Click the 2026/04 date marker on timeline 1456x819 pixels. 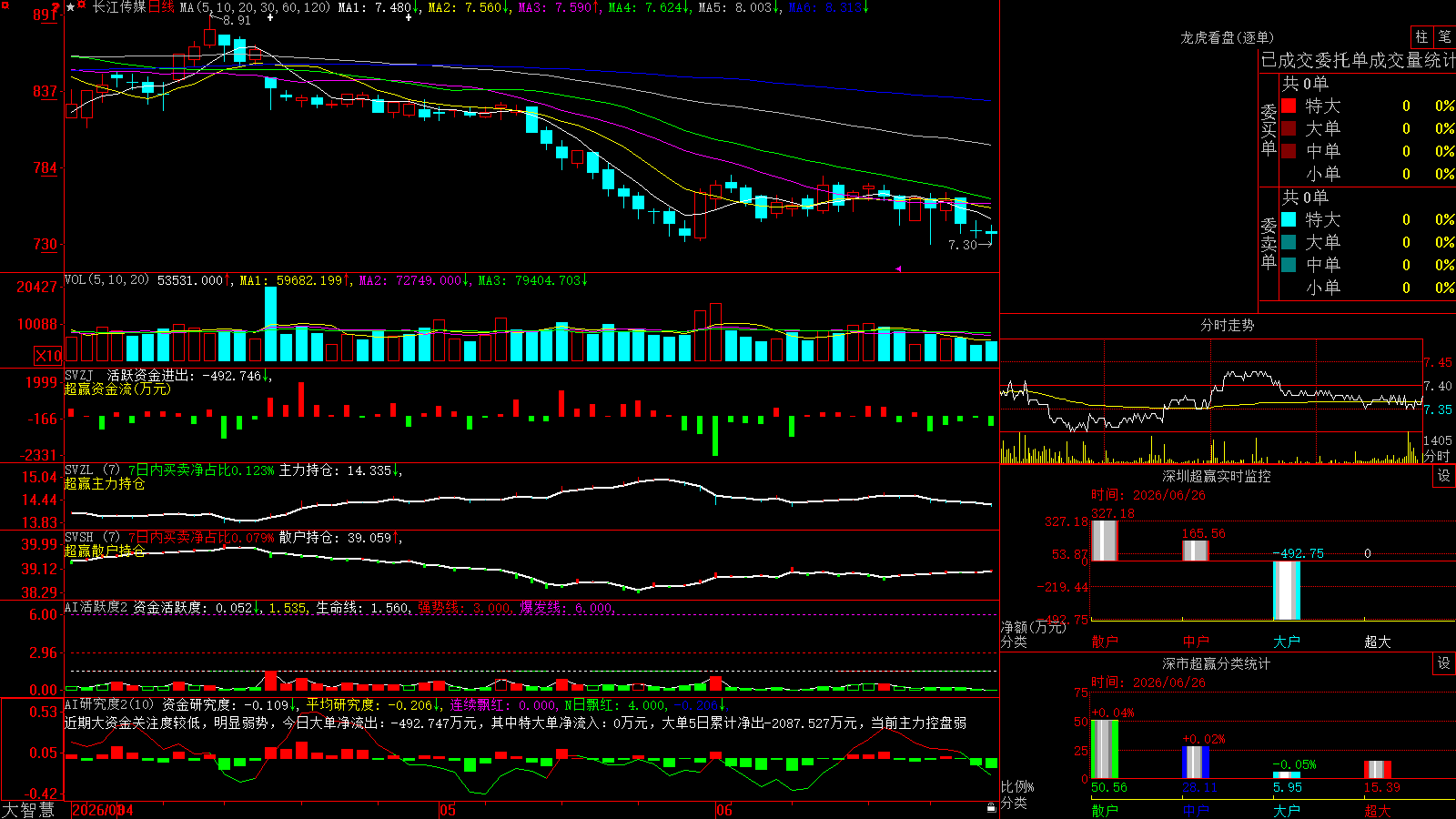103,810
